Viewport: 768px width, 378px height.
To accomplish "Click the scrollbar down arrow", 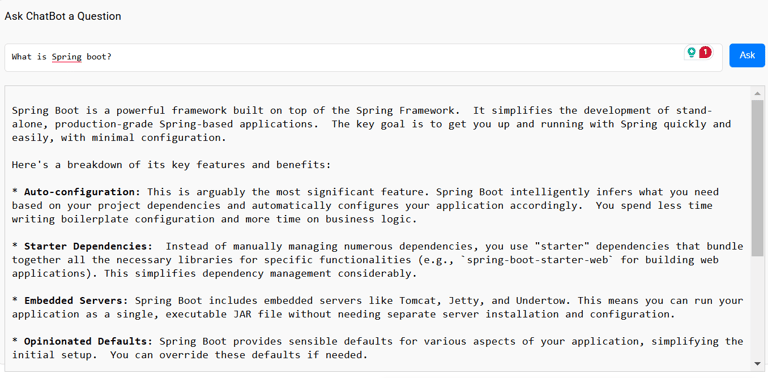I will click(x=757, y=363).
